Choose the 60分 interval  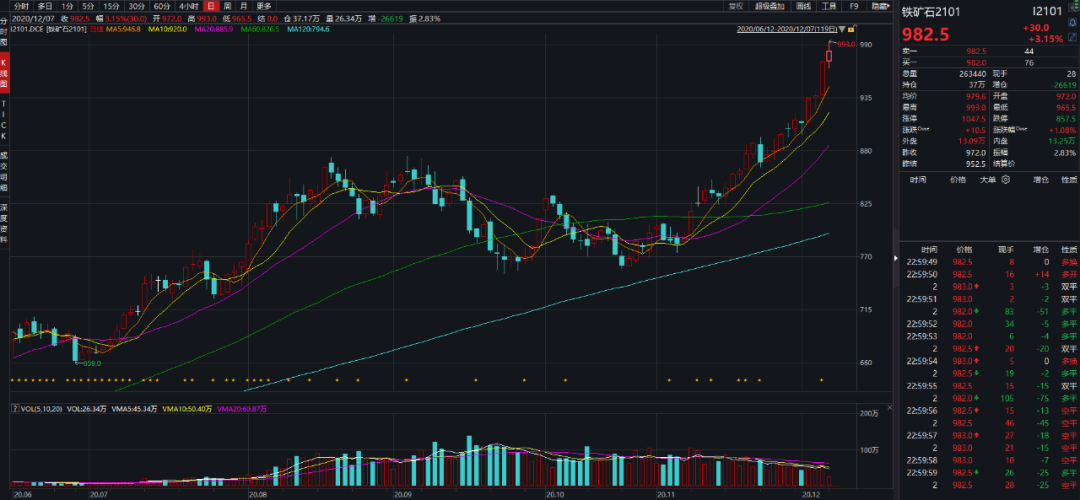[162, 6]
